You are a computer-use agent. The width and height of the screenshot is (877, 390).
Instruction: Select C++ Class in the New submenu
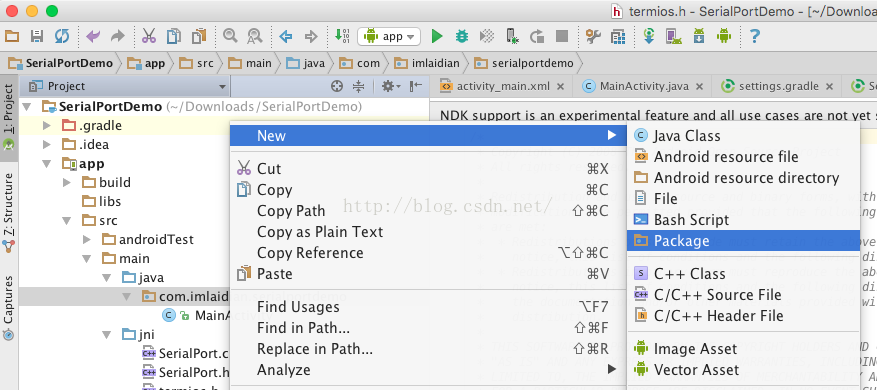click(x=743, y=274)
